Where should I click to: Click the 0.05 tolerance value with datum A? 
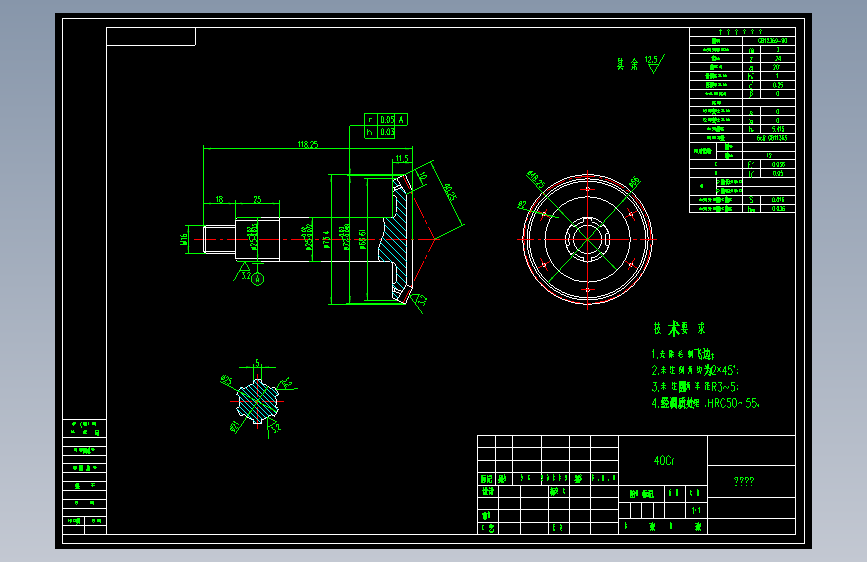[x=387, y=119]
